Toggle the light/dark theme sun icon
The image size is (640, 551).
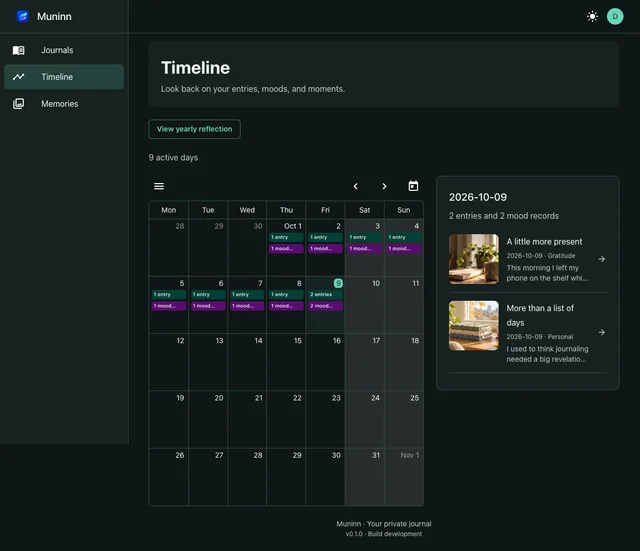click(x=592, y=16)
